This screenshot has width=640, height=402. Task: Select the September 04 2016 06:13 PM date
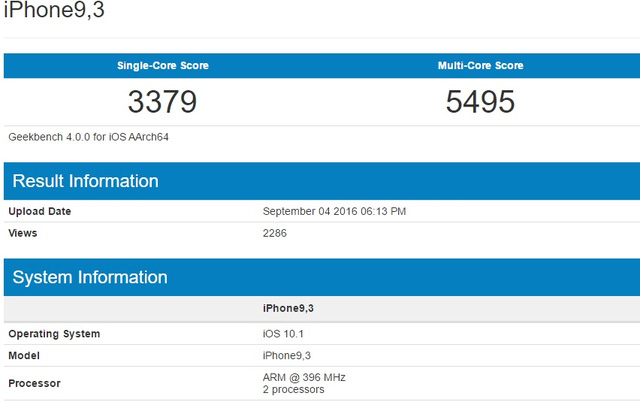[334, 211]
